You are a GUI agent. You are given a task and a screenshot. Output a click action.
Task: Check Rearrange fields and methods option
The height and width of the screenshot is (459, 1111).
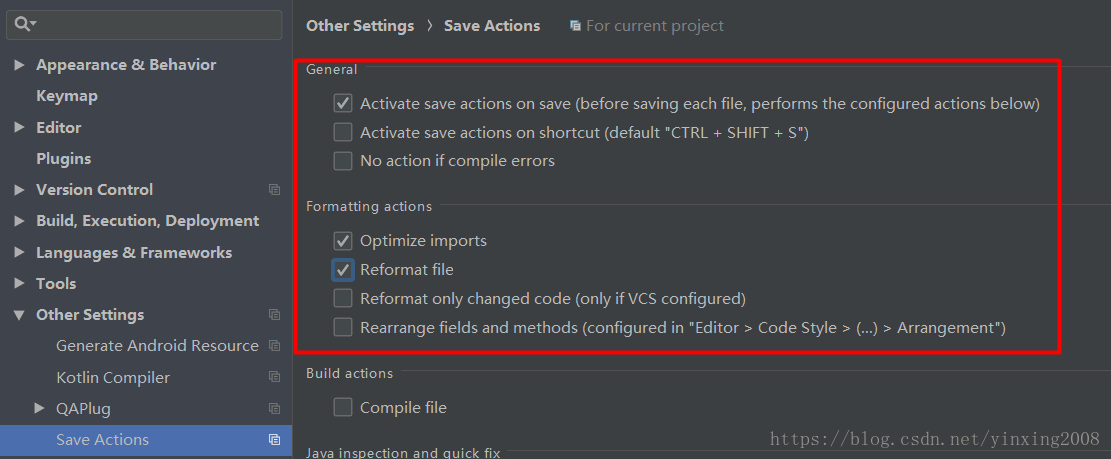pos(343,327)
